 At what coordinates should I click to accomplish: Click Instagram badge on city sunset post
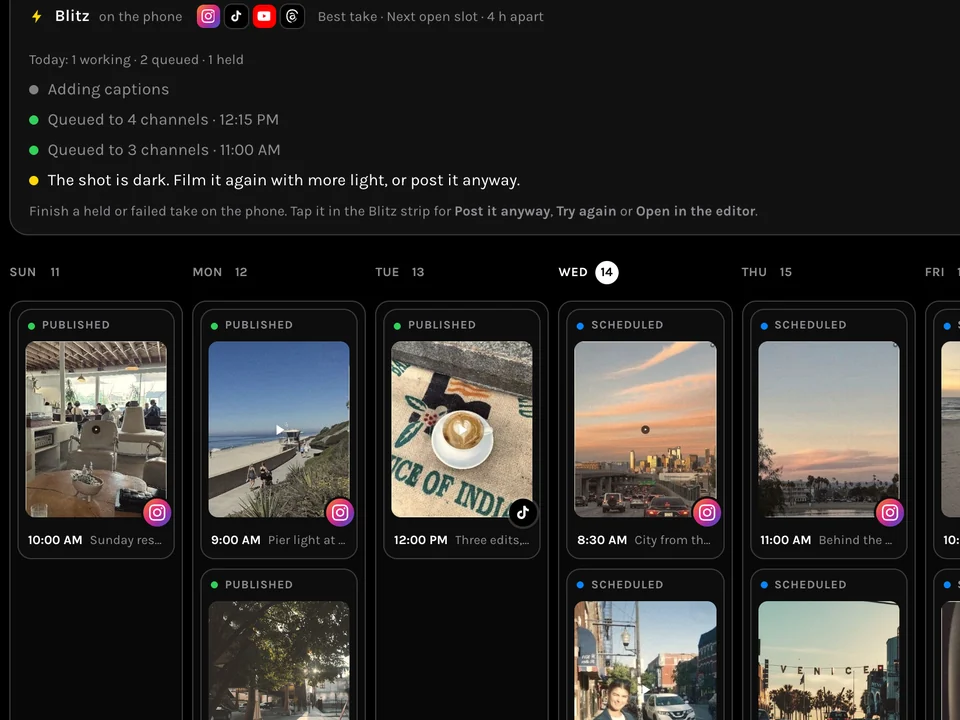tap(707, 512)
